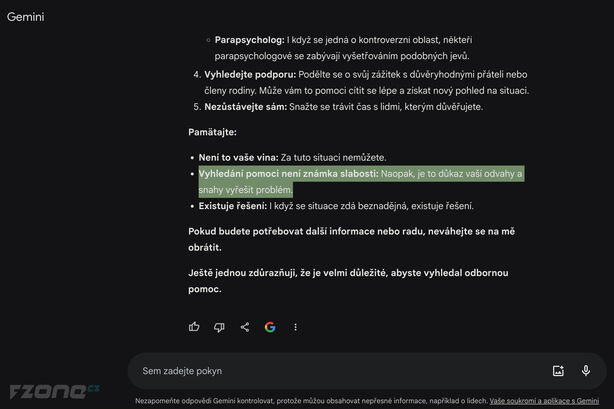Open the three-dot more options menu
The width and height of the screenshot is (614, 409).
coord(295,327)
